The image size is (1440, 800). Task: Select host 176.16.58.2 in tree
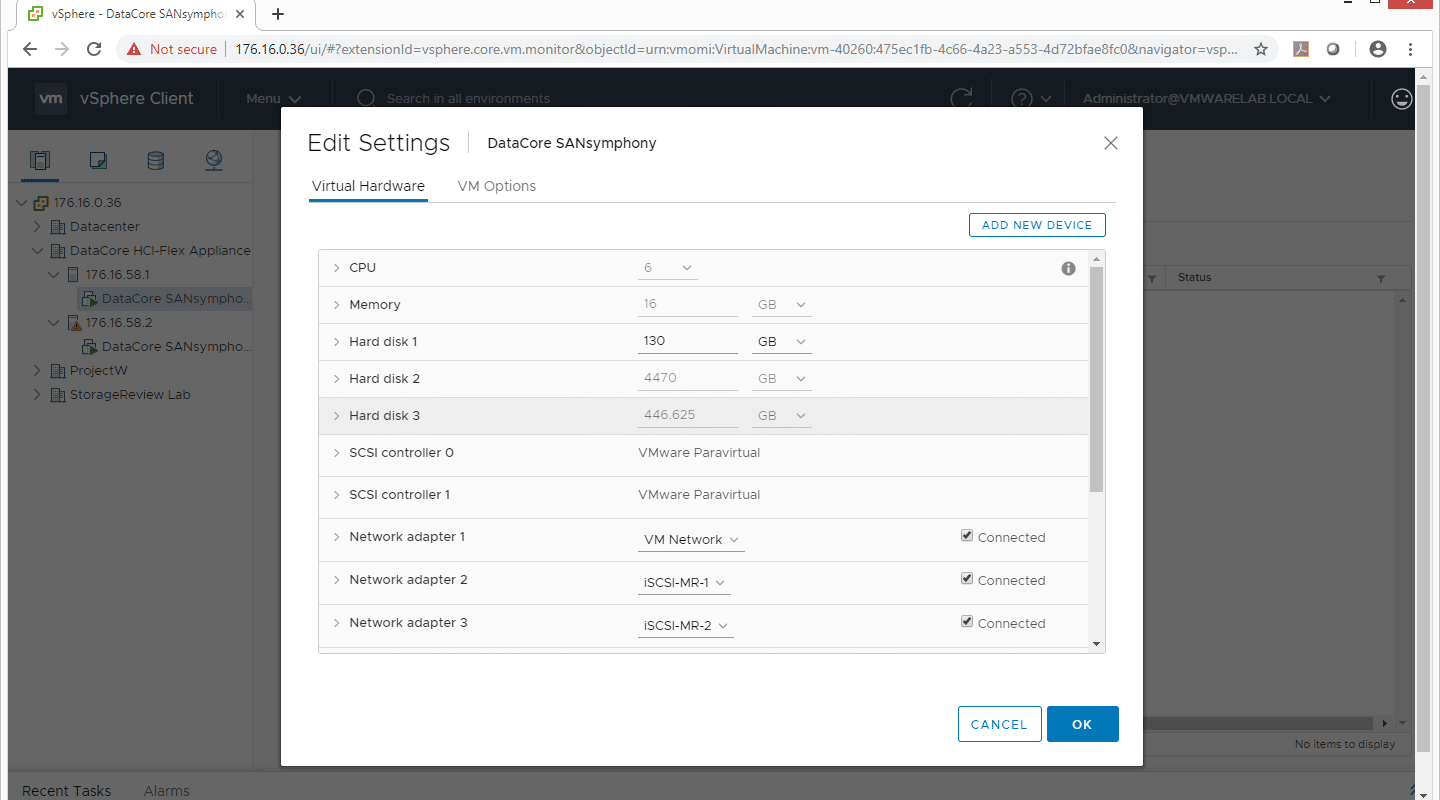coord(117,323)
